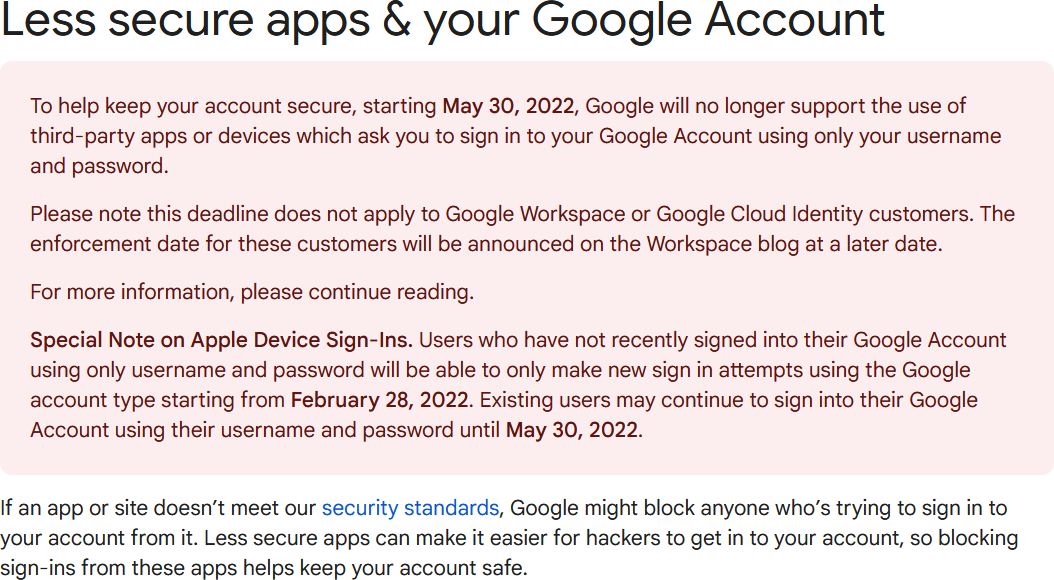Screen dimensions: 1054x580
Task: Click the bold "Special Note on Apple Device Sign-Ins" text
Action: pyautogui.click(x=221, y=340)
